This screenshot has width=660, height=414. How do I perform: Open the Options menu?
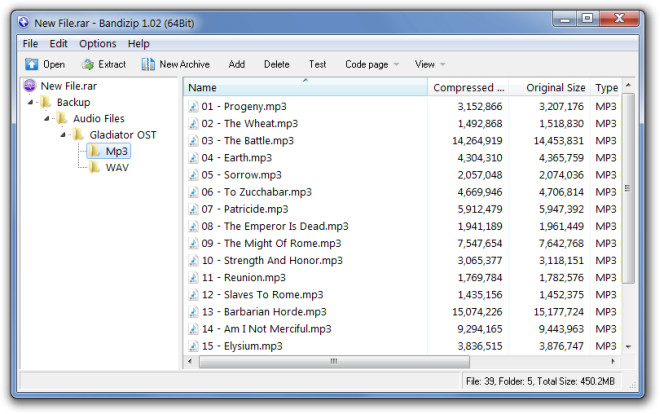pos(98,44)
